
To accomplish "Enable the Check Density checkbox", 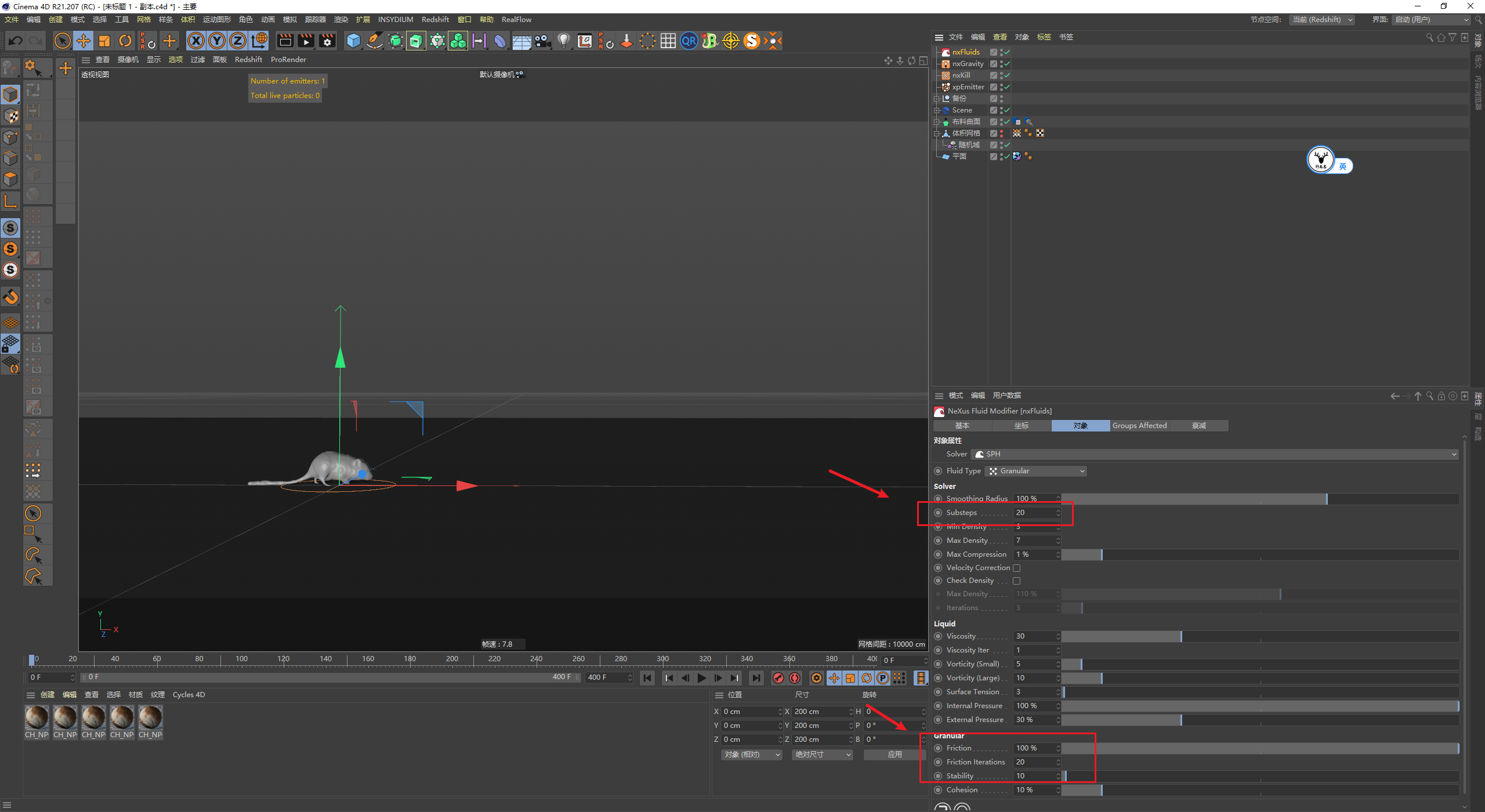I will pos(1016,581).
